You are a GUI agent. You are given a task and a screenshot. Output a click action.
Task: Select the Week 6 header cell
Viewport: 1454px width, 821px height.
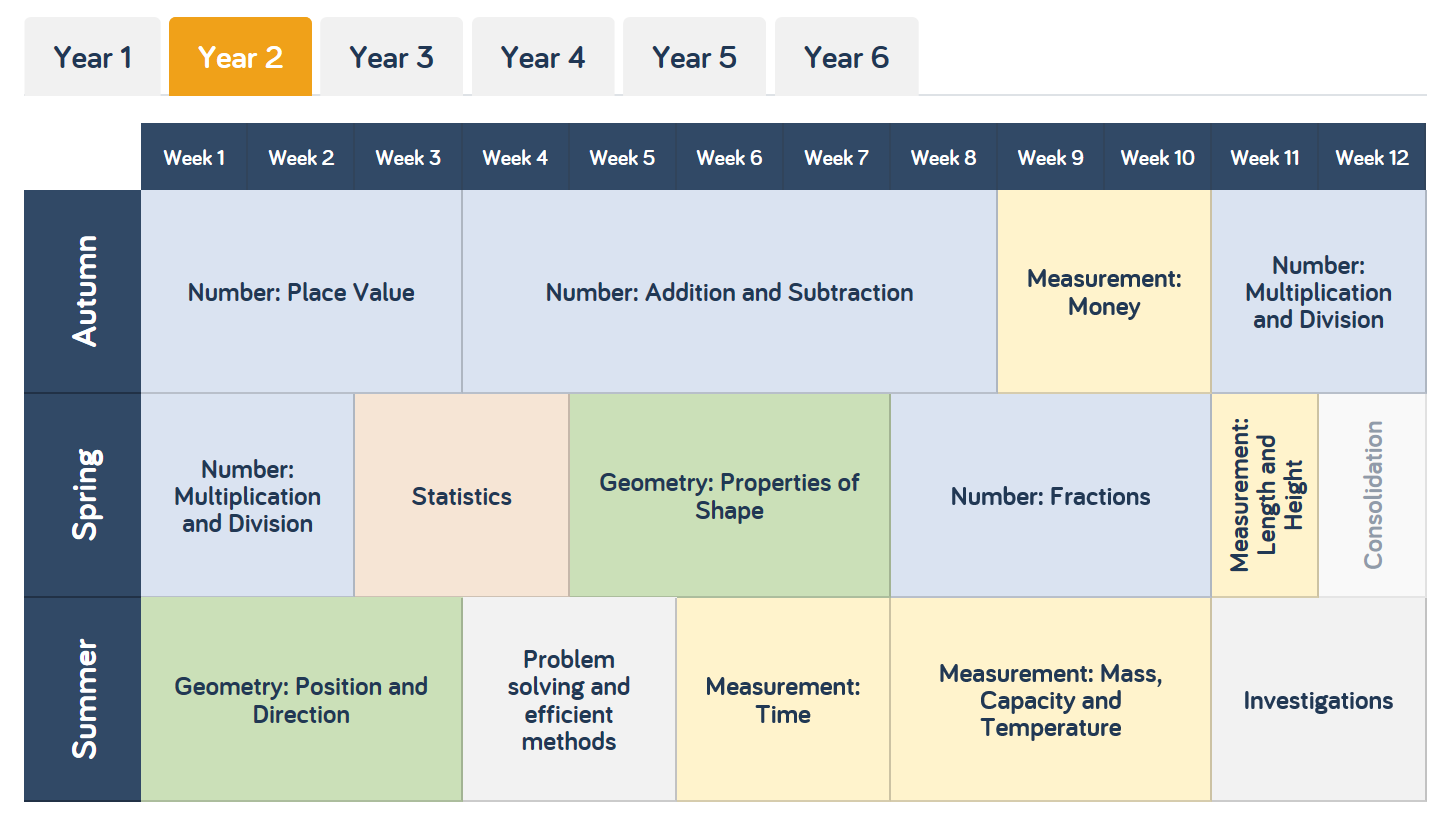pos(729,157)
